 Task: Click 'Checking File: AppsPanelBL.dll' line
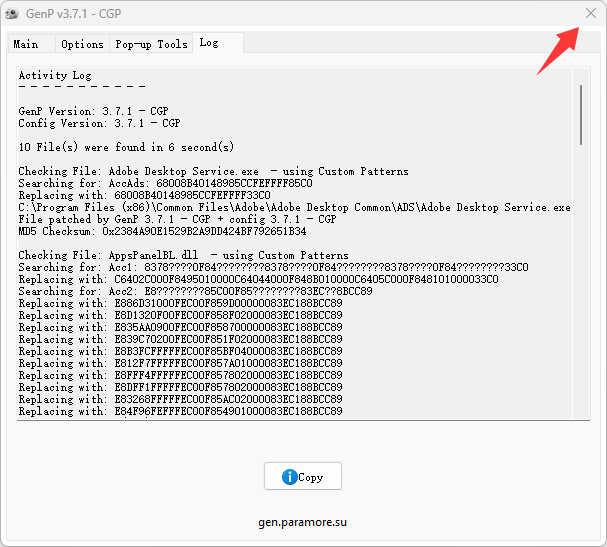[x=183, y=255]
